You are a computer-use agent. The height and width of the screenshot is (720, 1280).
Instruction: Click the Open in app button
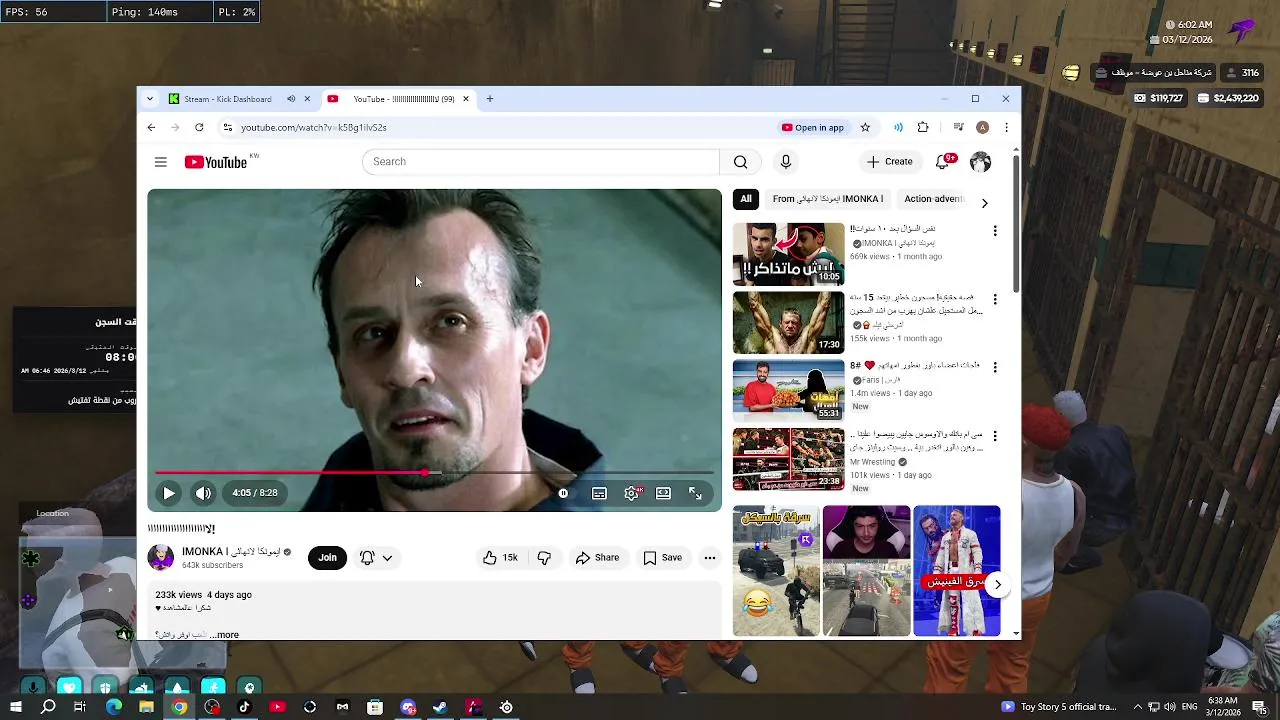813,128
